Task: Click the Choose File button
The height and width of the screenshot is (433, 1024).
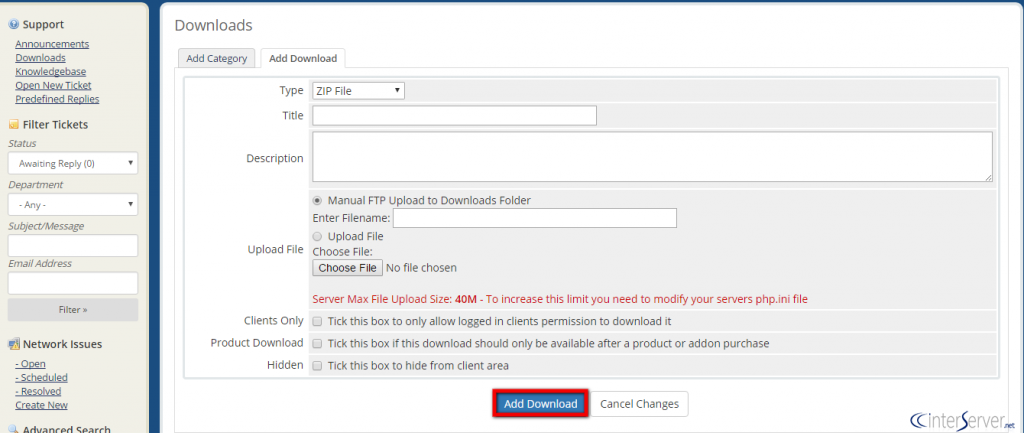Action: (348, 268)
